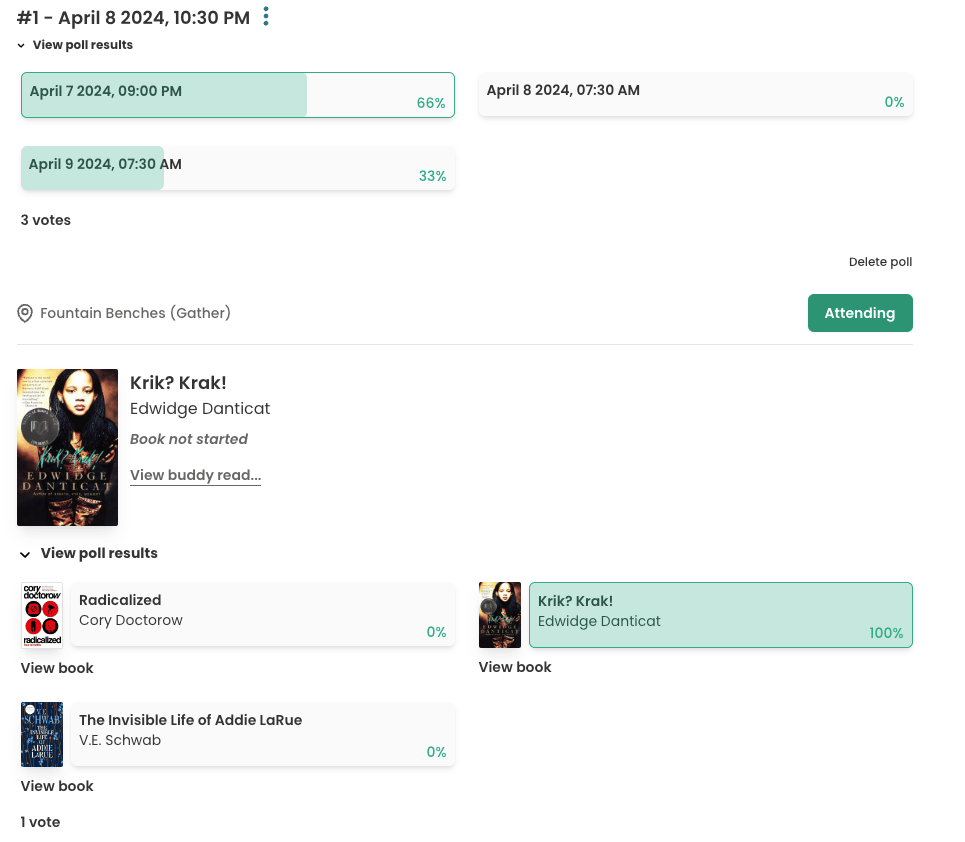Vote for The Invisible Life of Addie LaRue
Screen dimensions: 965x842
point(263,735)
